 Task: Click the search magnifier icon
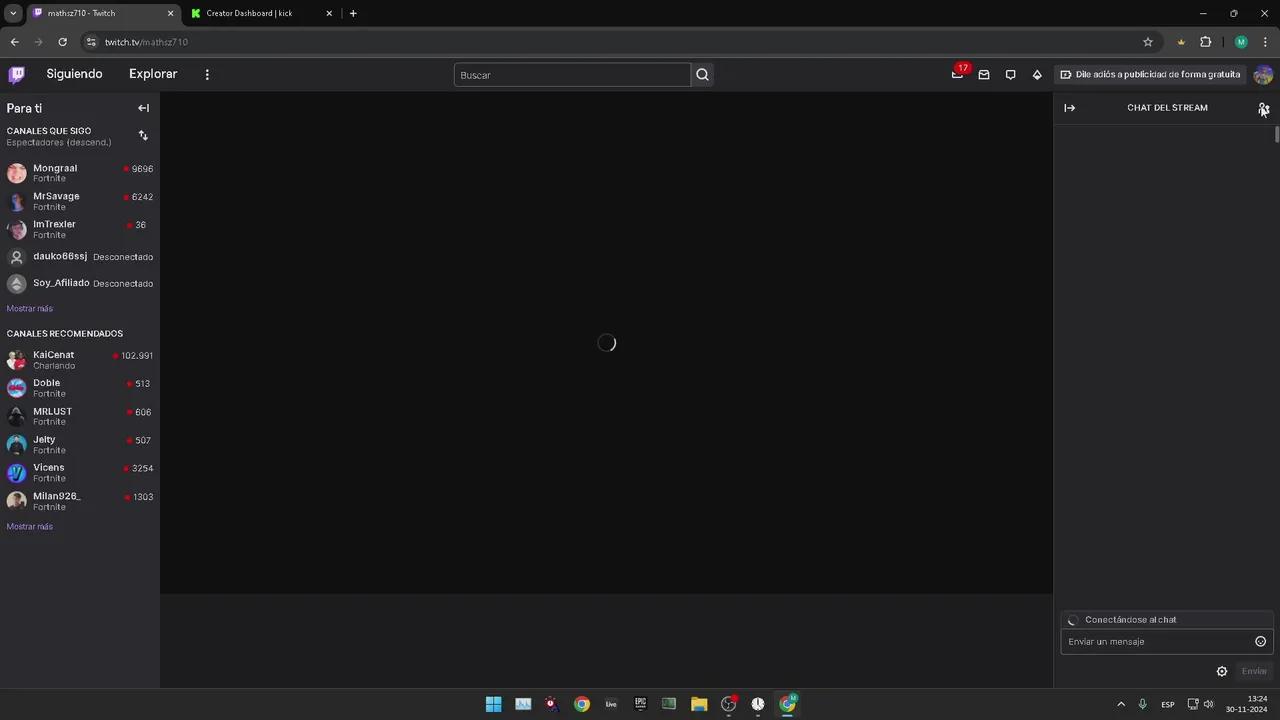point(702,74)
